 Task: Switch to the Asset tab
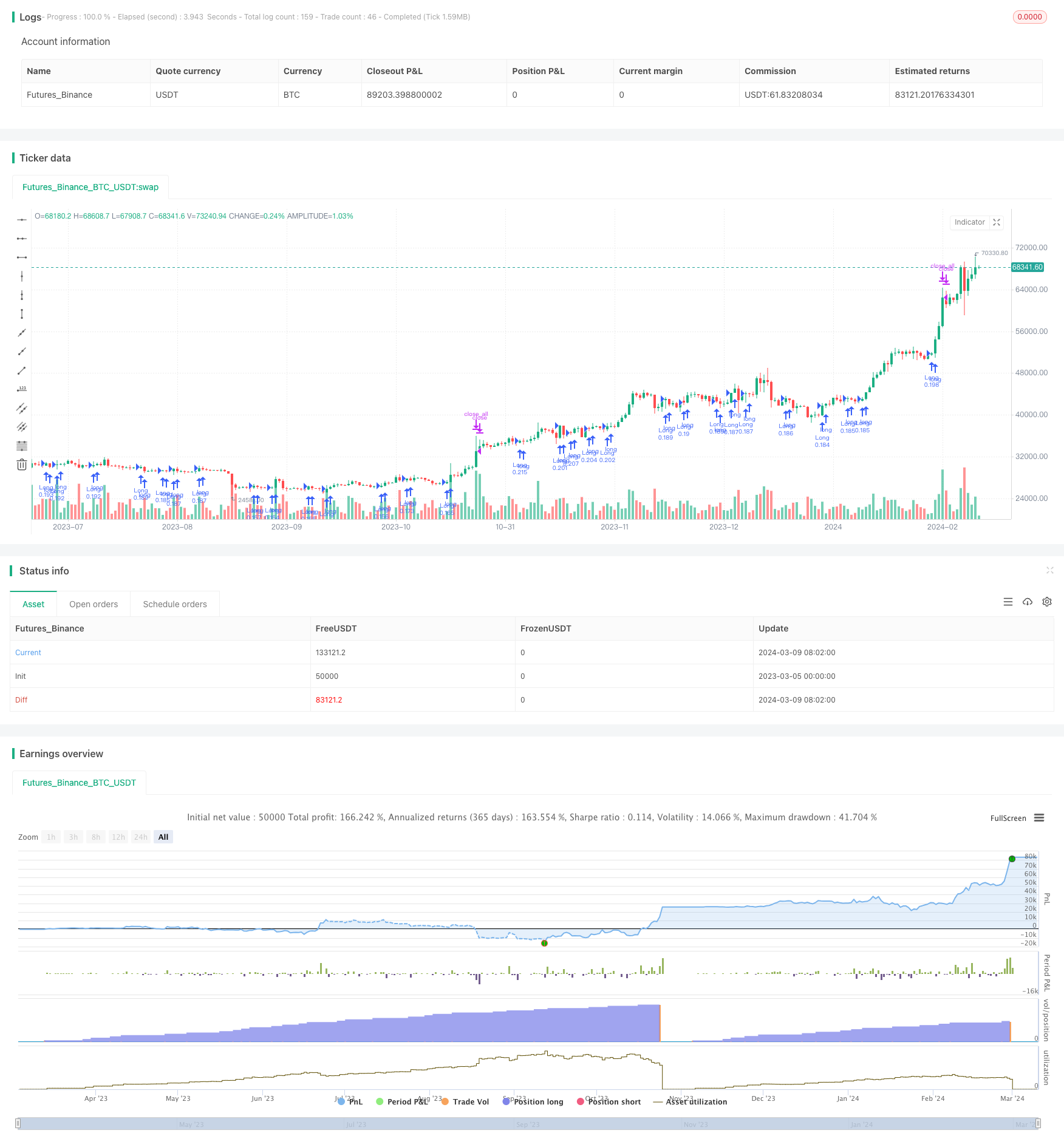pos(33,604)
